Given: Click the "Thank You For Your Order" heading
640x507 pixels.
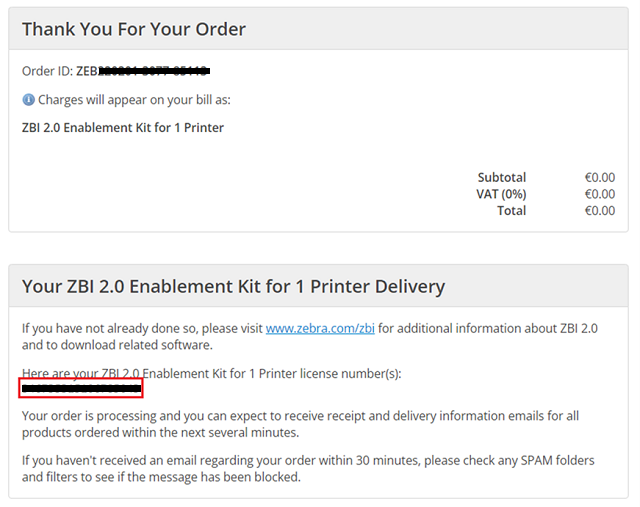Looking at the screenshot, I should [x=134, y=29].
